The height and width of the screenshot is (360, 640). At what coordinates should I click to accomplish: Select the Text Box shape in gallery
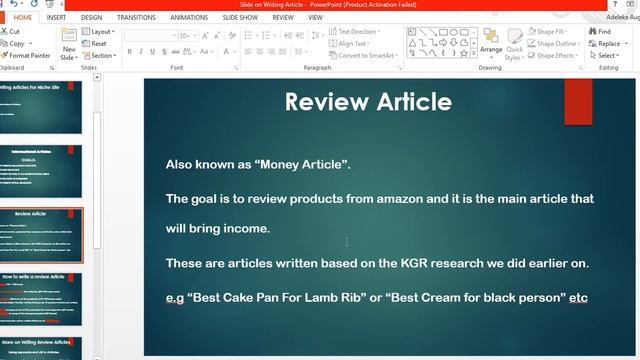[412, 32]
